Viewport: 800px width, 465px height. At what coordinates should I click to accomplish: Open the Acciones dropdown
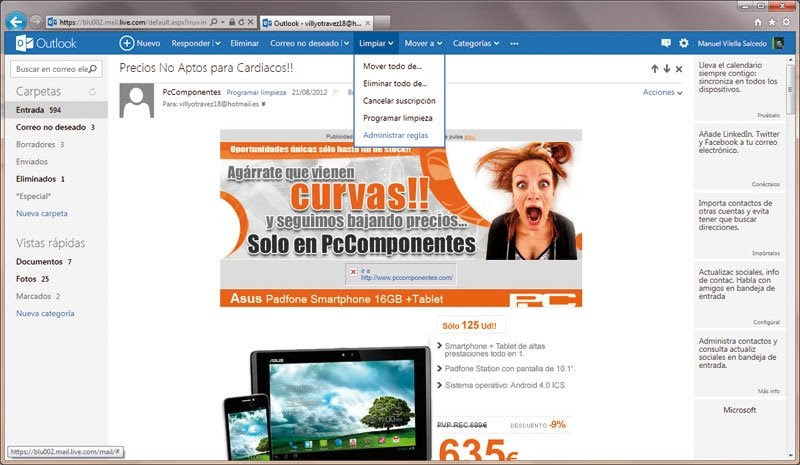pos(662,92)
